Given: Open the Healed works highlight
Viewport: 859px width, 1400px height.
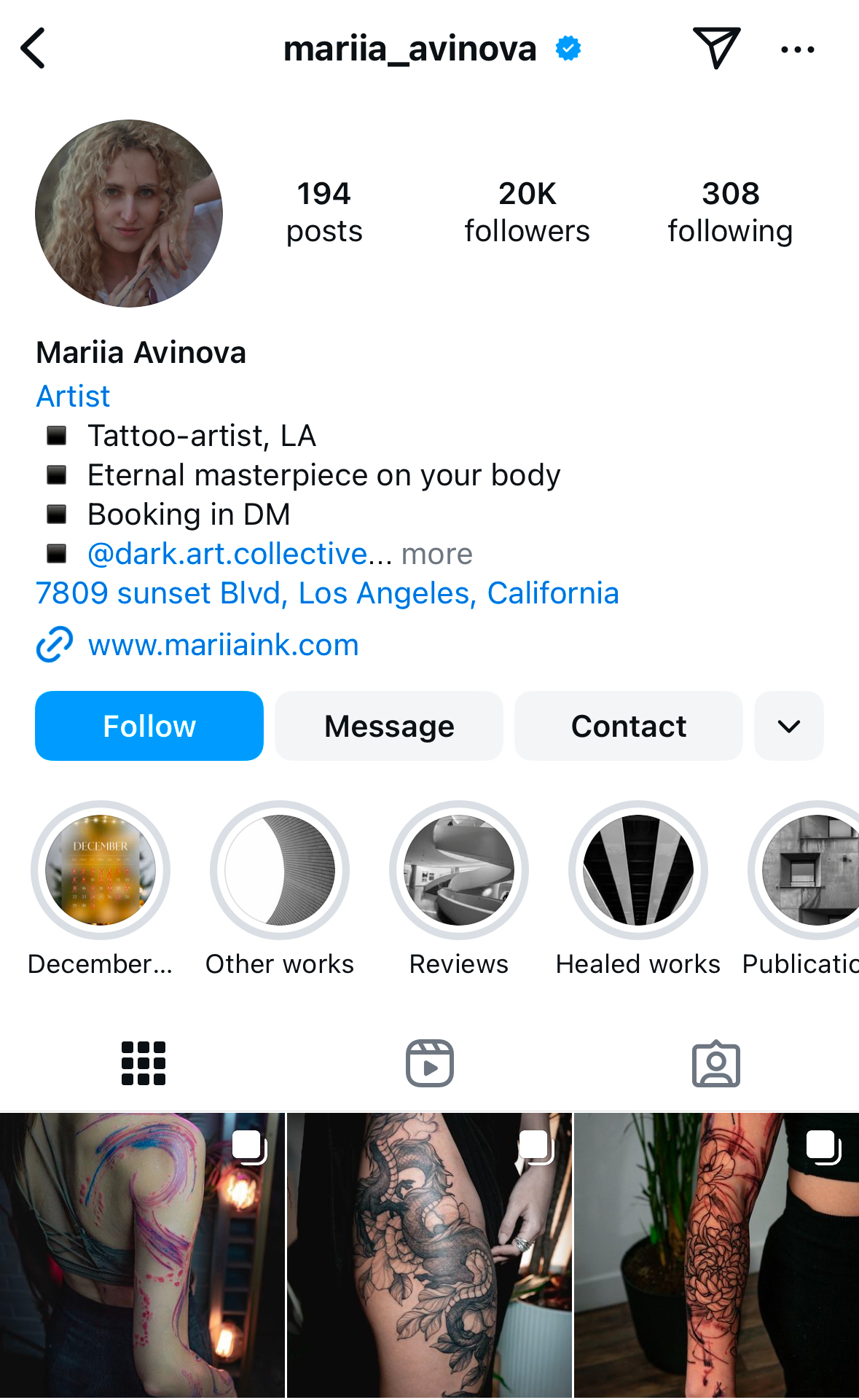Looking at the screenshot, I should 638,870.
